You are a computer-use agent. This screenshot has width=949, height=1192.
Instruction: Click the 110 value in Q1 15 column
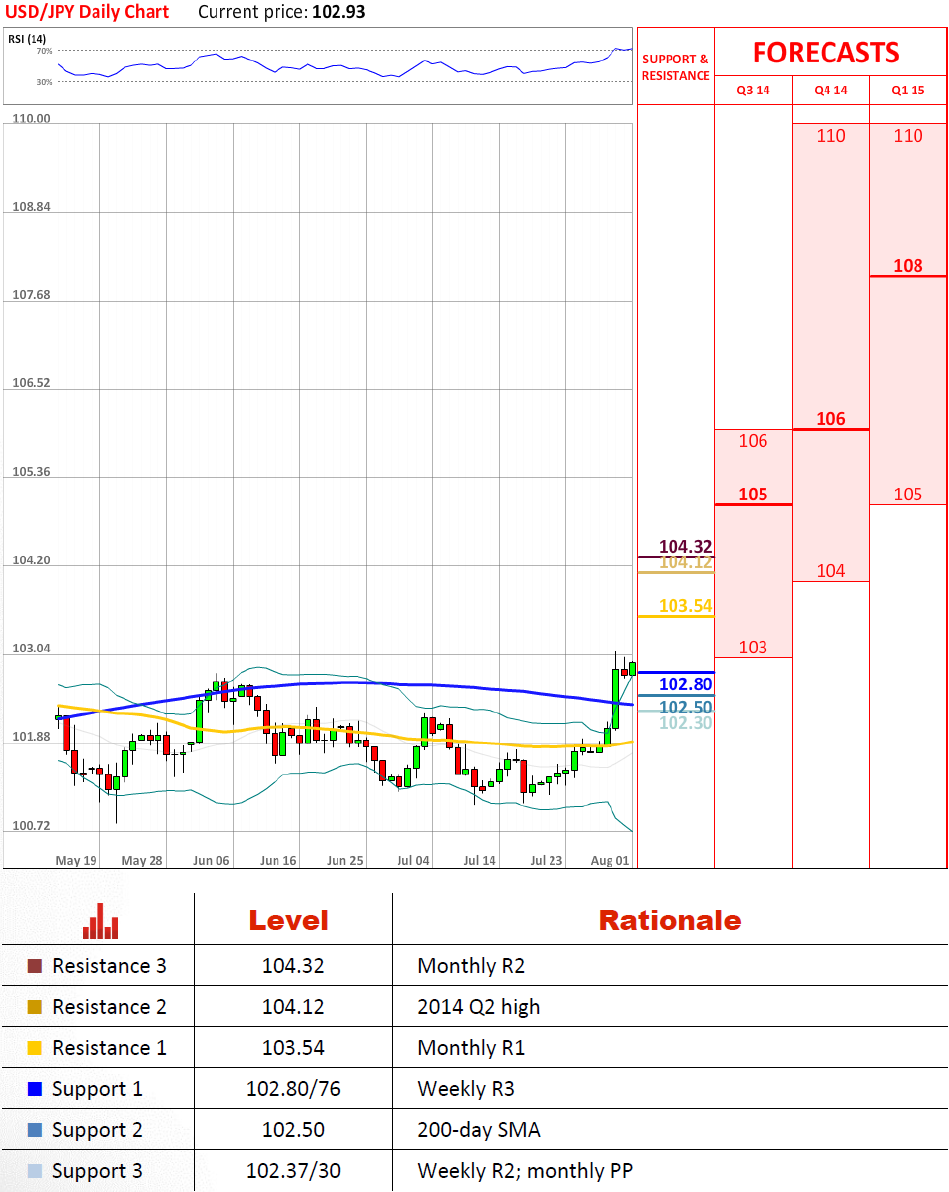908,136
